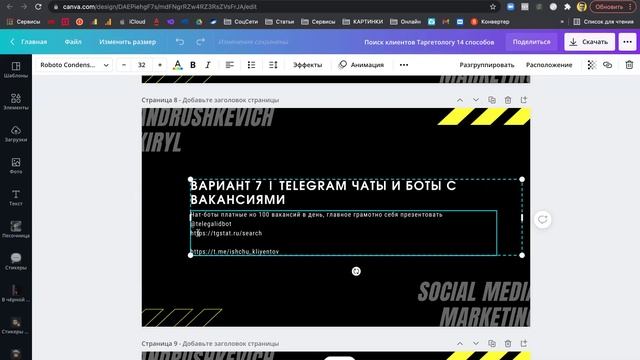Viewport: 640px width, 360px height.
Task: Click the heading ВАРИАНТ 7 TELEGRAM text
Action: (323, 193)
